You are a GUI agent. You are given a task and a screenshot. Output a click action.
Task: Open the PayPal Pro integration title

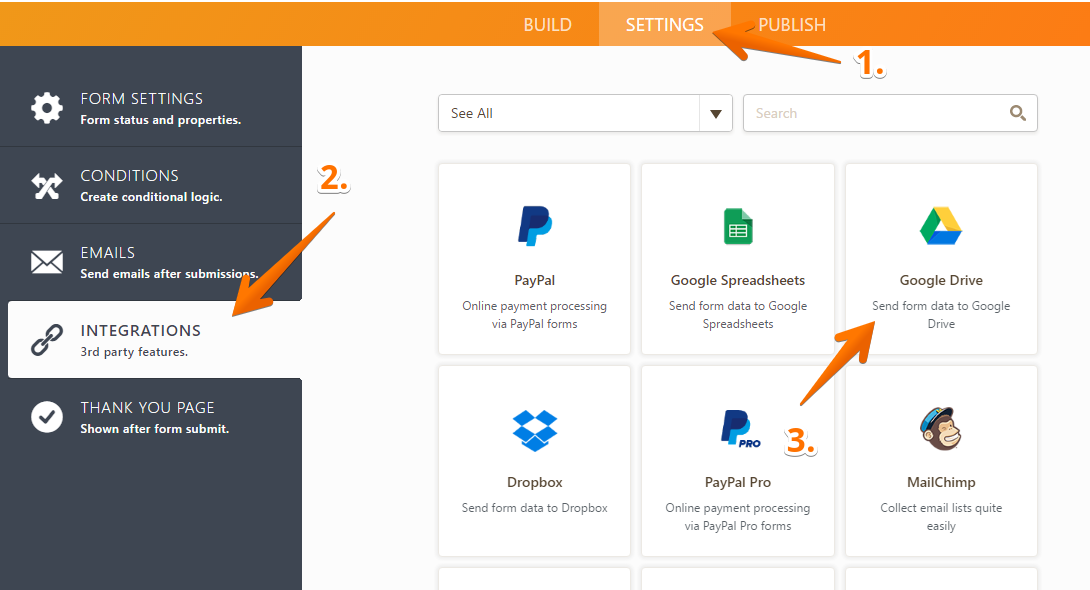tap(738, 482)
